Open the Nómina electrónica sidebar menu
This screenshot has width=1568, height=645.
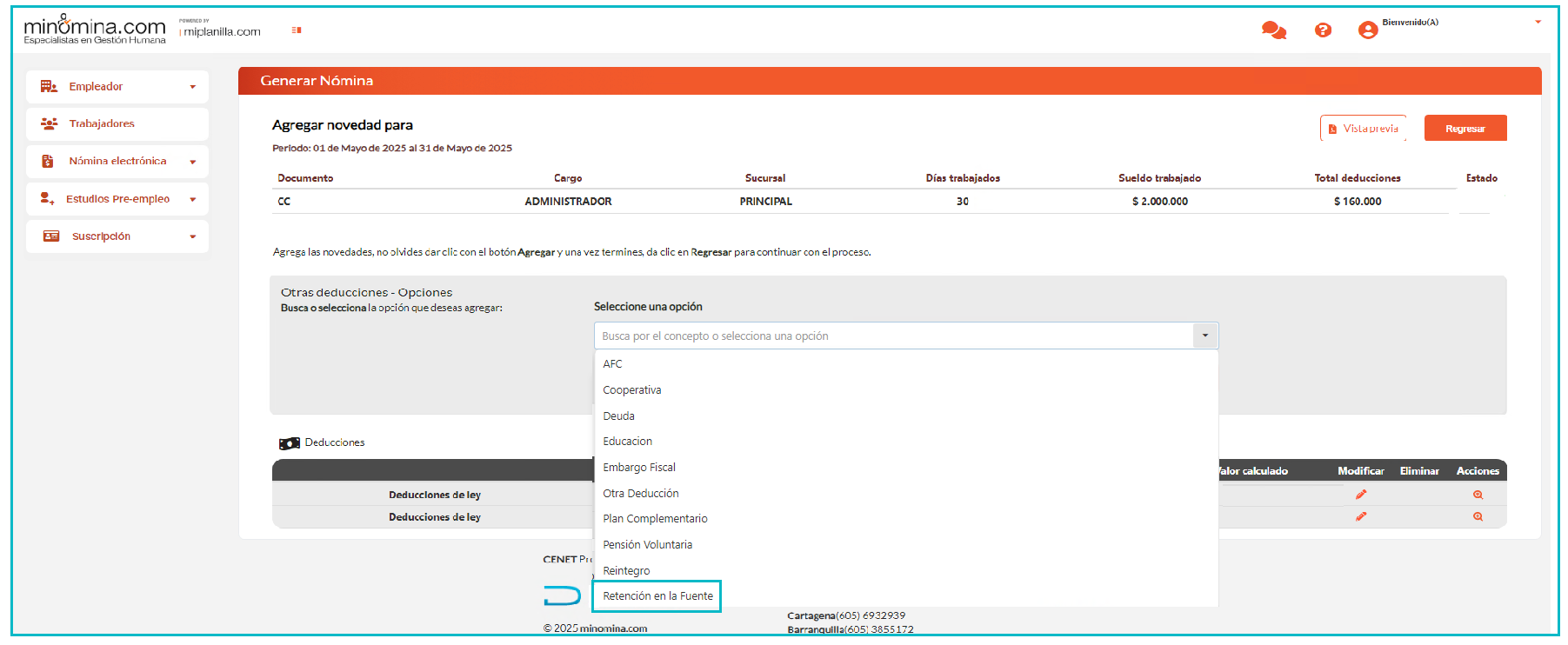117,162
